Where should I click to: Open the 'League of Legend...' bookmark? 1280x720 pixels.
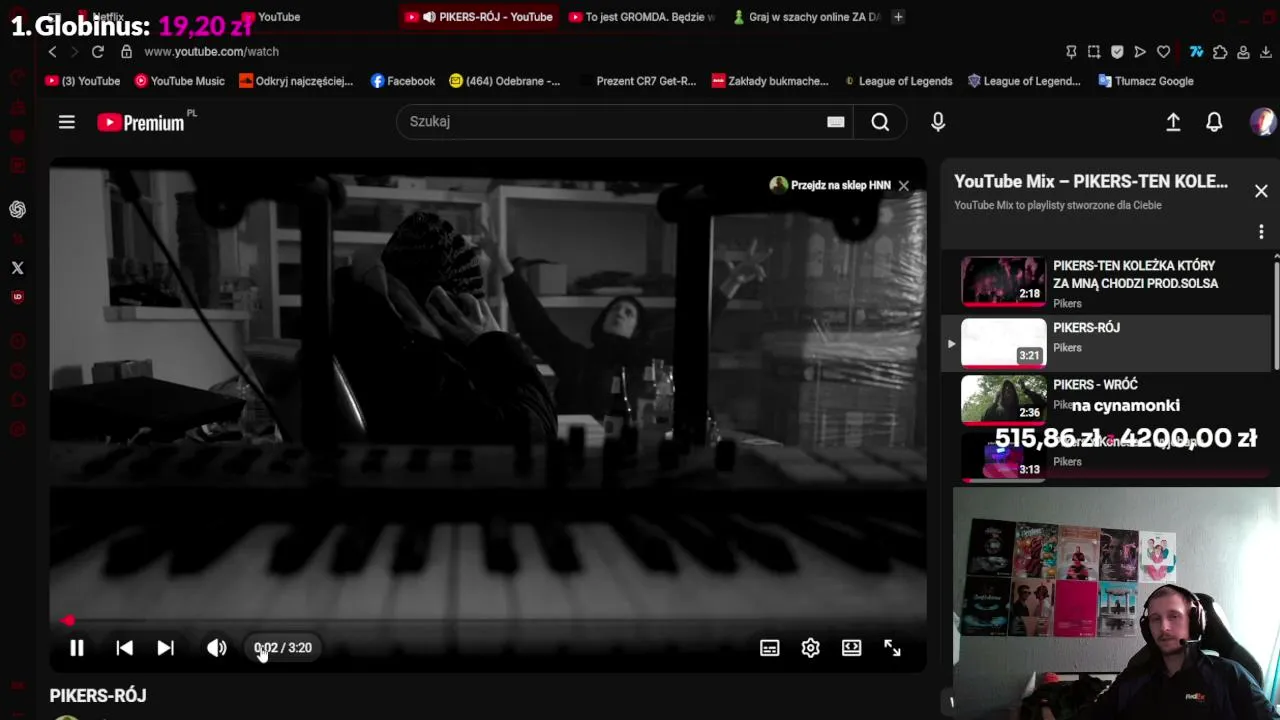pyautogui.click(x=1024, y=81)
